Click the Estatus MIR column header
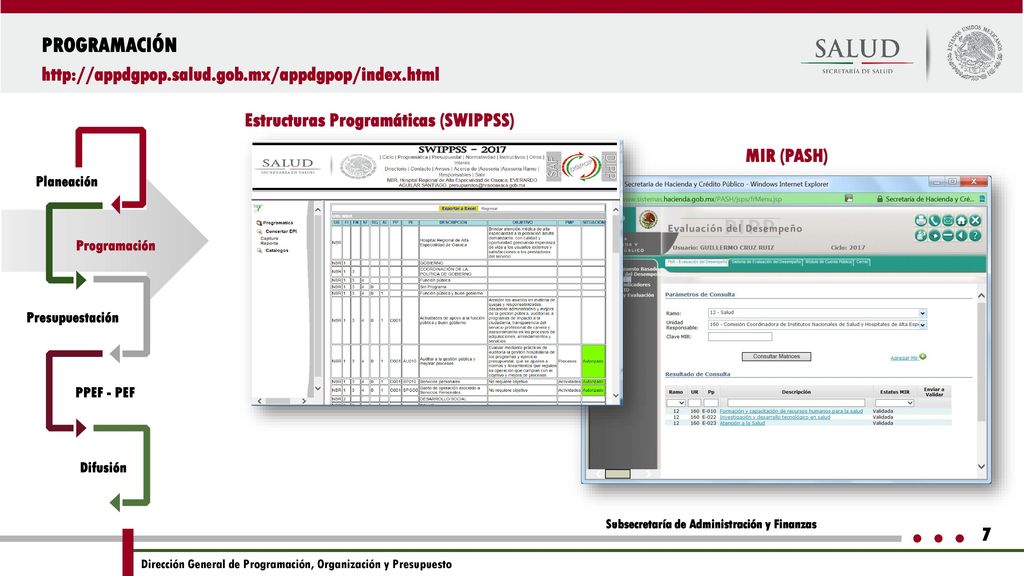The width and height of the screenshot is (1024, 576). coord(895,392)
